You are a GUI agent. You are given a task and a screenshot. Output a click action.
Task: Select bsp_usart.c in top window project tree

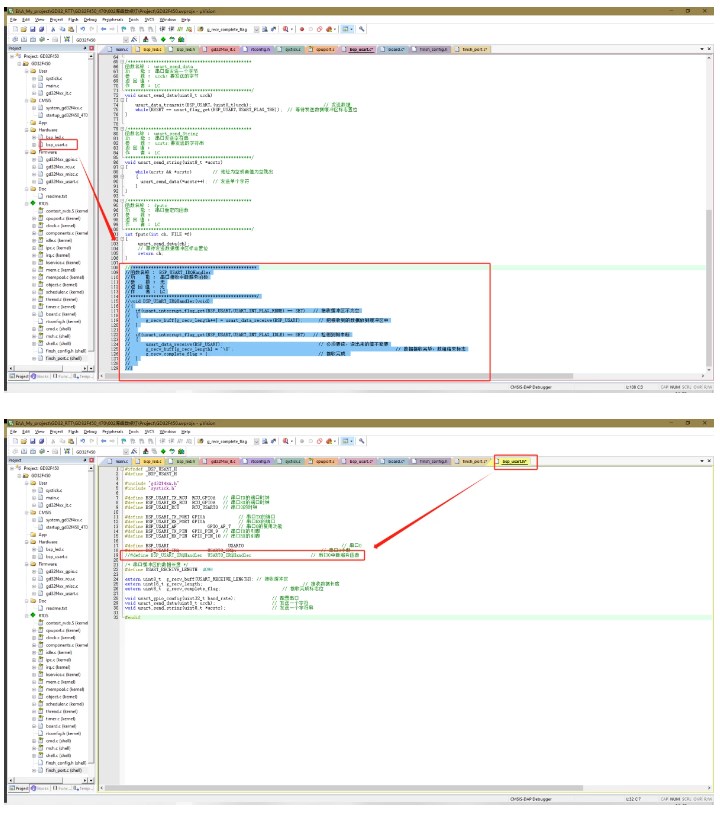tap(57, 145)
